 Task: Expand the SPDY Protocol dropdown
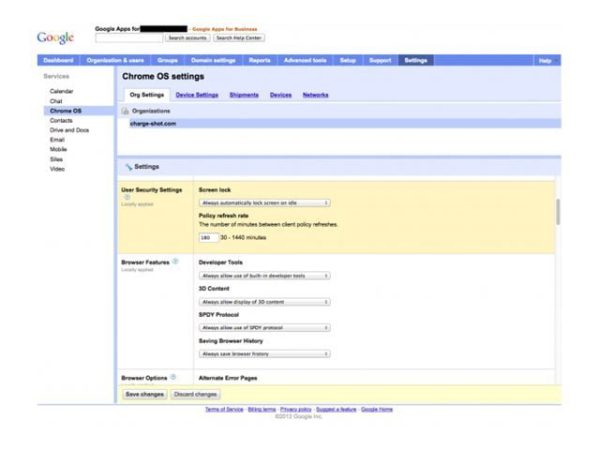coord(264,327)
